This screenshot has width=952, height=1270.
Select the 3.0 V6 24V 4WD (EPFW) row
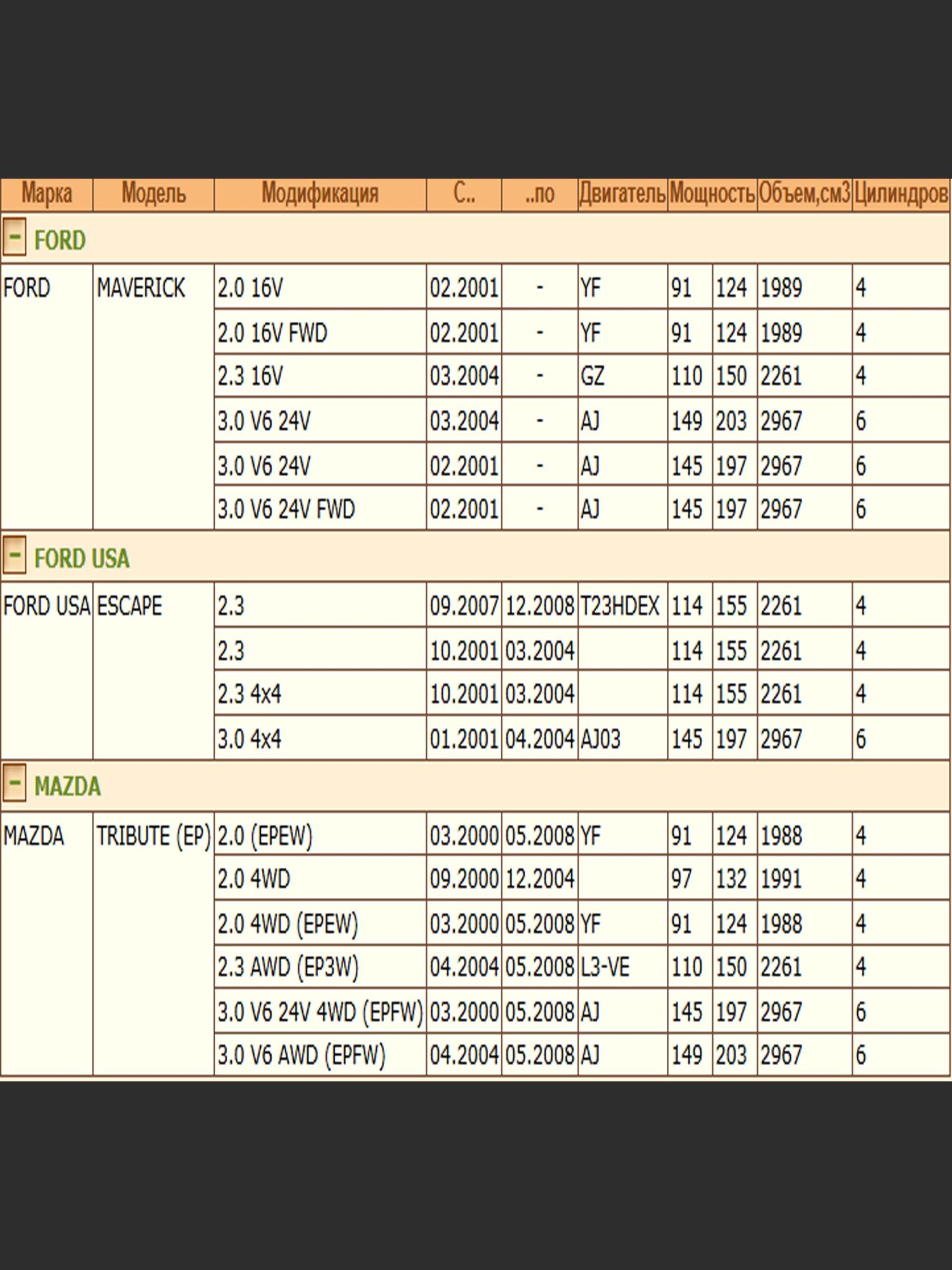[320, 1012]
